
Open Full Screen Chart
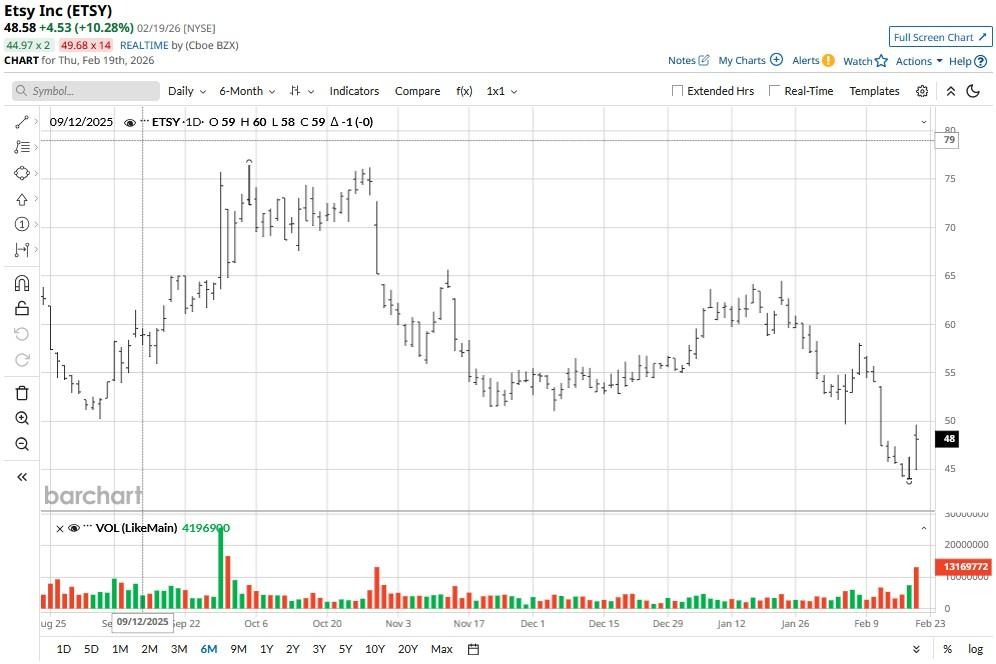tap(940, 37)
